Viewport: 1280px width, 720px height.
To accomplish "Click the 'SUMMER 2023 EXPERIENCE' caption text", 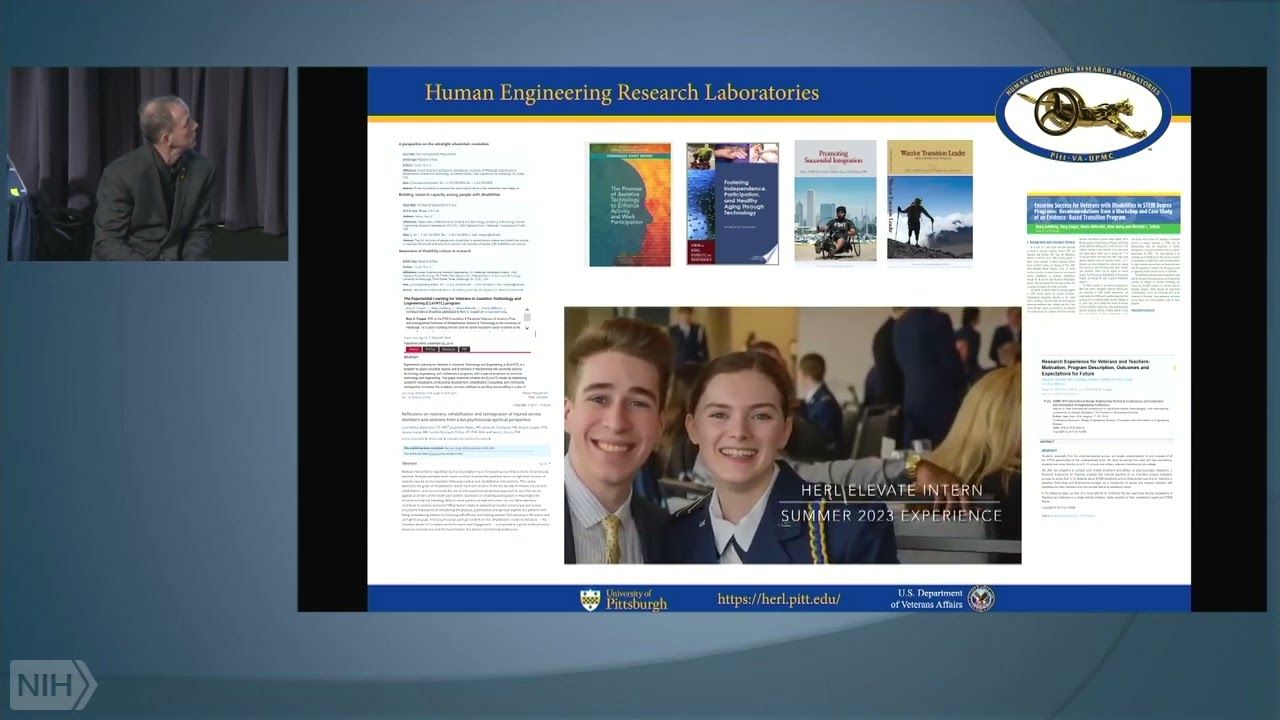I will coord(891,516).
